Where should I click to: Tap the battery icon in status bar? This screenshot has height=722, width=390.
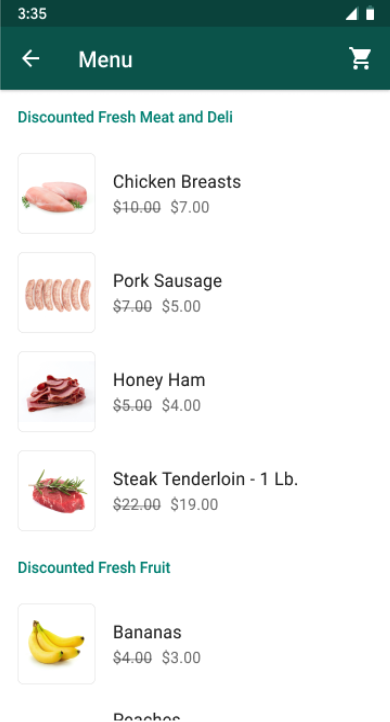click(x=370, y=13)
